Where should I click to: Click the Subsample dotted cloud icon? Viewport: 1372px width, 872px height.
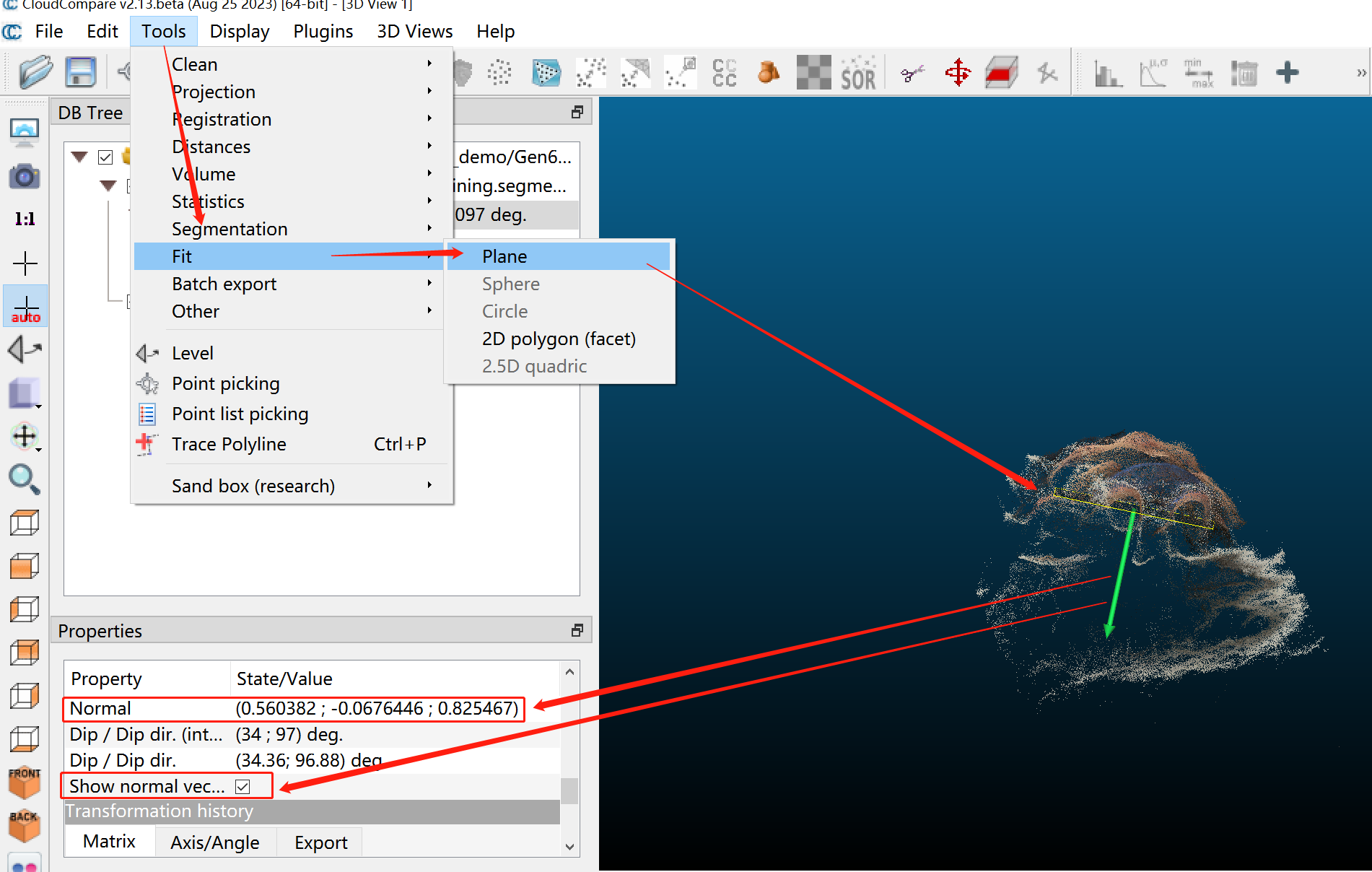pyautogui.click(x=499, y=72)
